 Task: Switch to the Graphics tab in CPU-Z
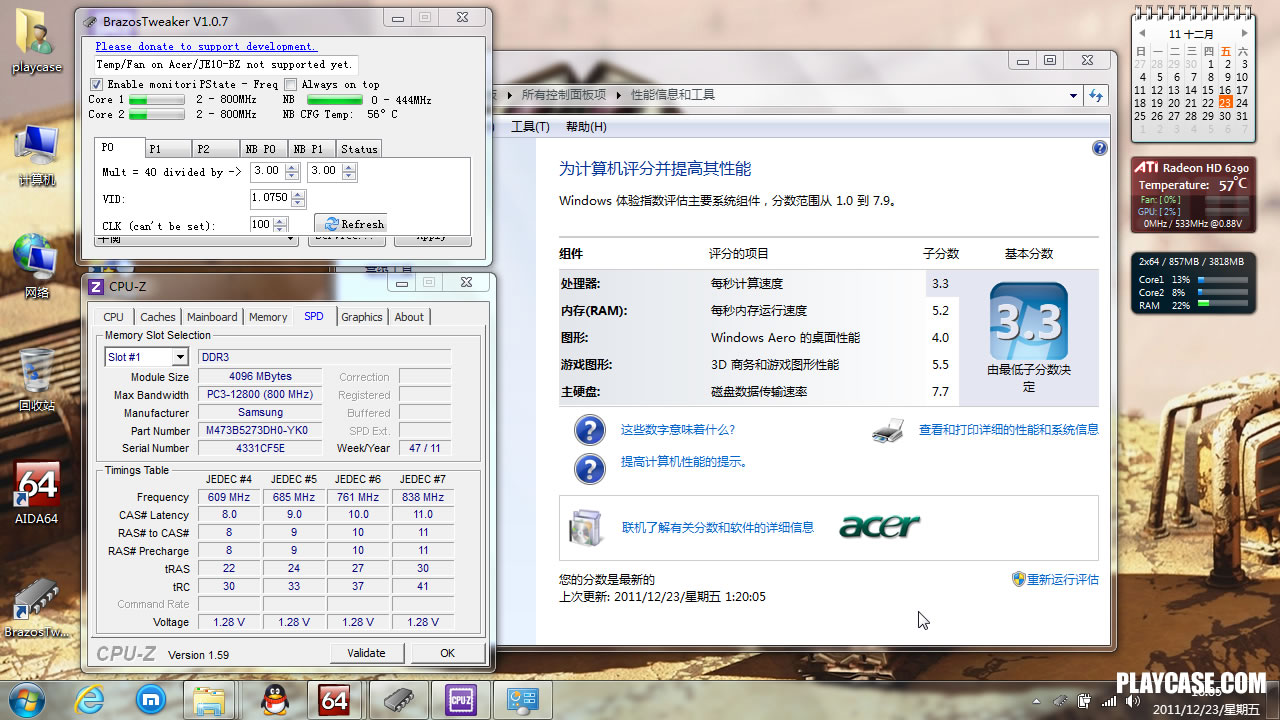tap(362, 317)
